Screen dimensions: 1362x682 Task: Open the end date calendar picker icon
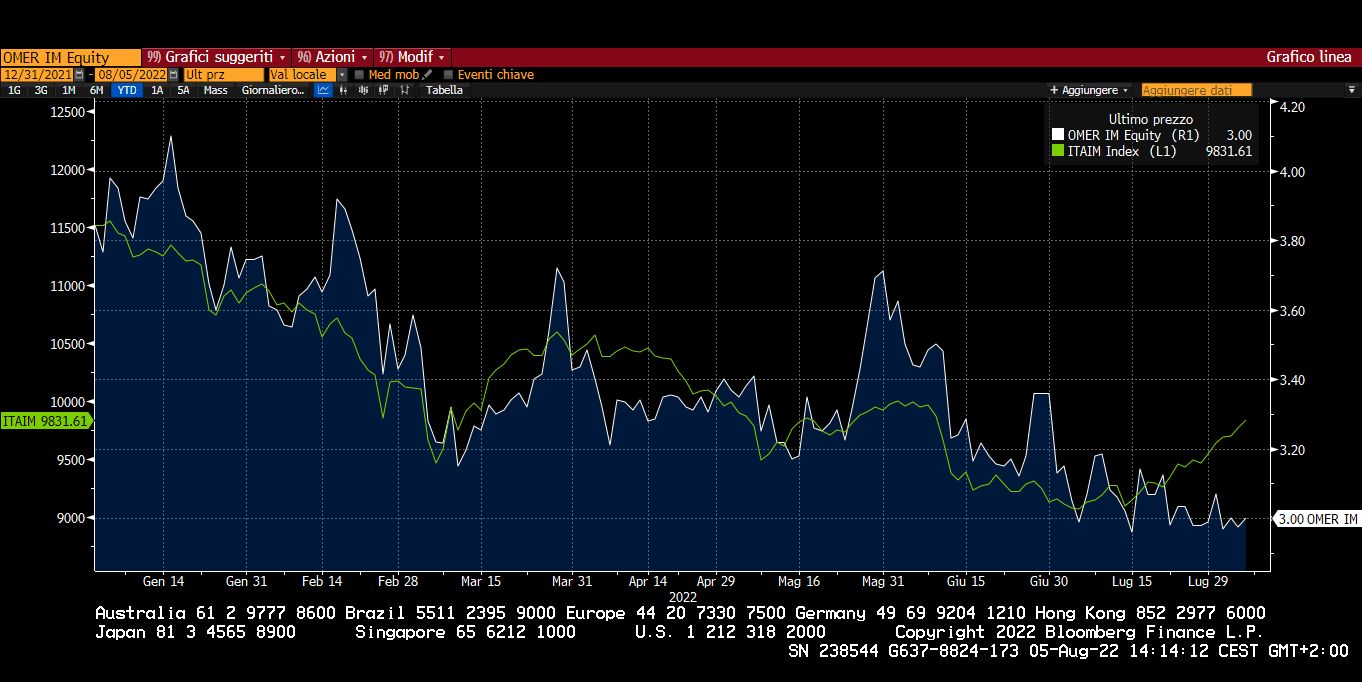tap(173, 75)
